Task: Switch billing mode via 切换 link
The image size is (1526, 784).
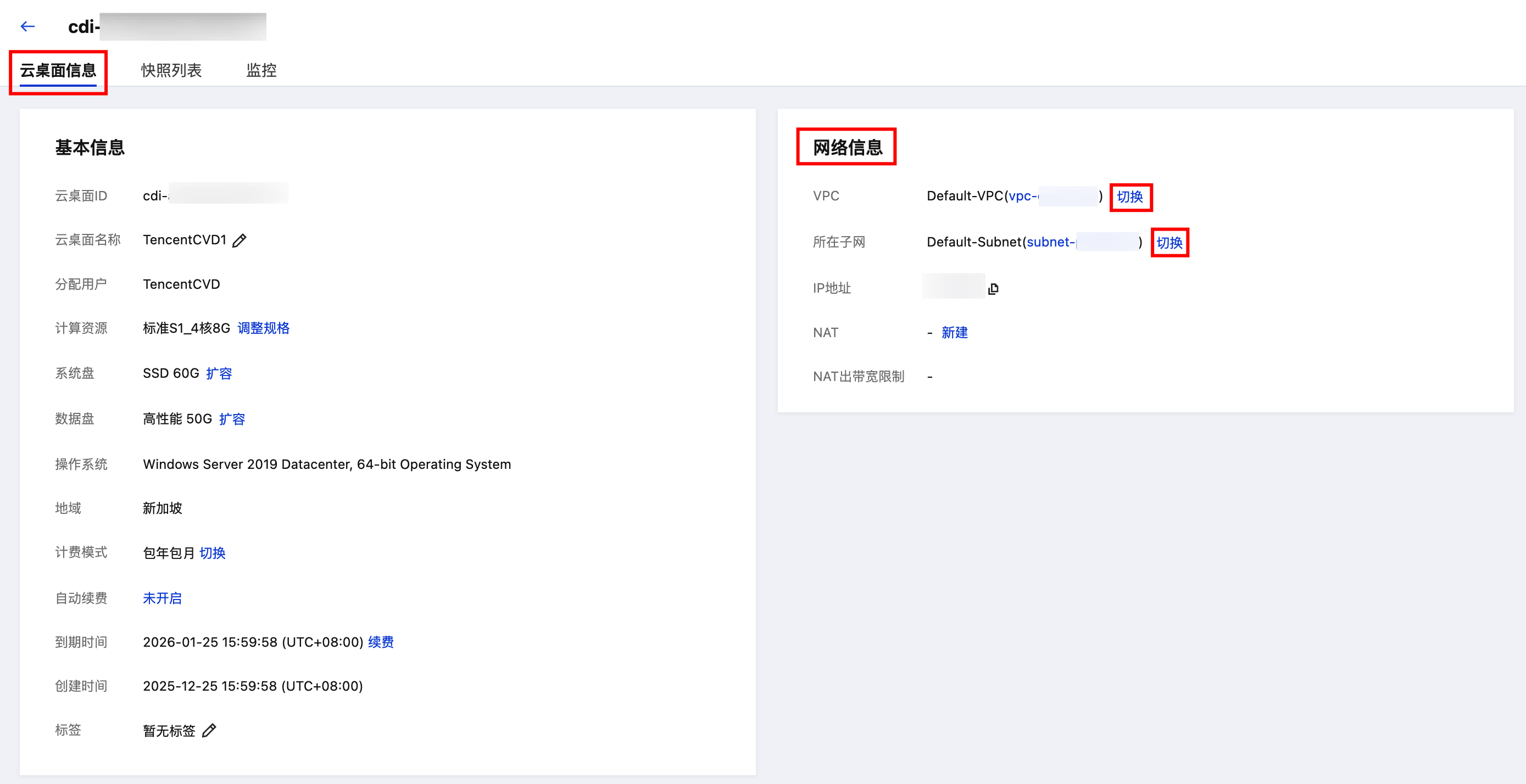Action: tap(212, 553)
